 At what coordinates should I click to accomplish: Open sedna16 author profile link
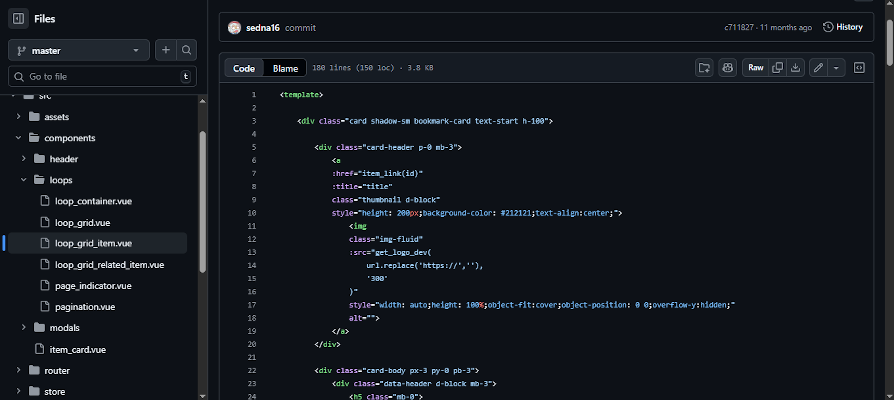tap(263, 27)
